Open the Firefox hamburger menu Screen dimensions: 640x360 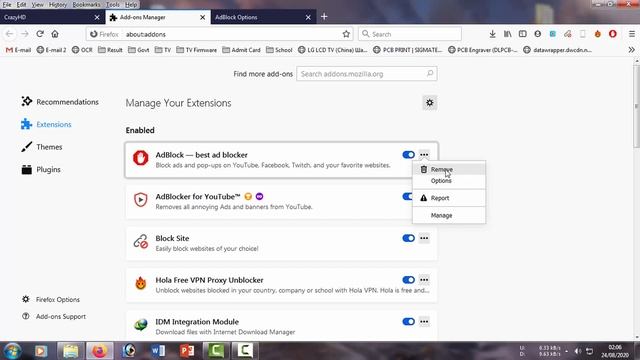click(631, 34)
